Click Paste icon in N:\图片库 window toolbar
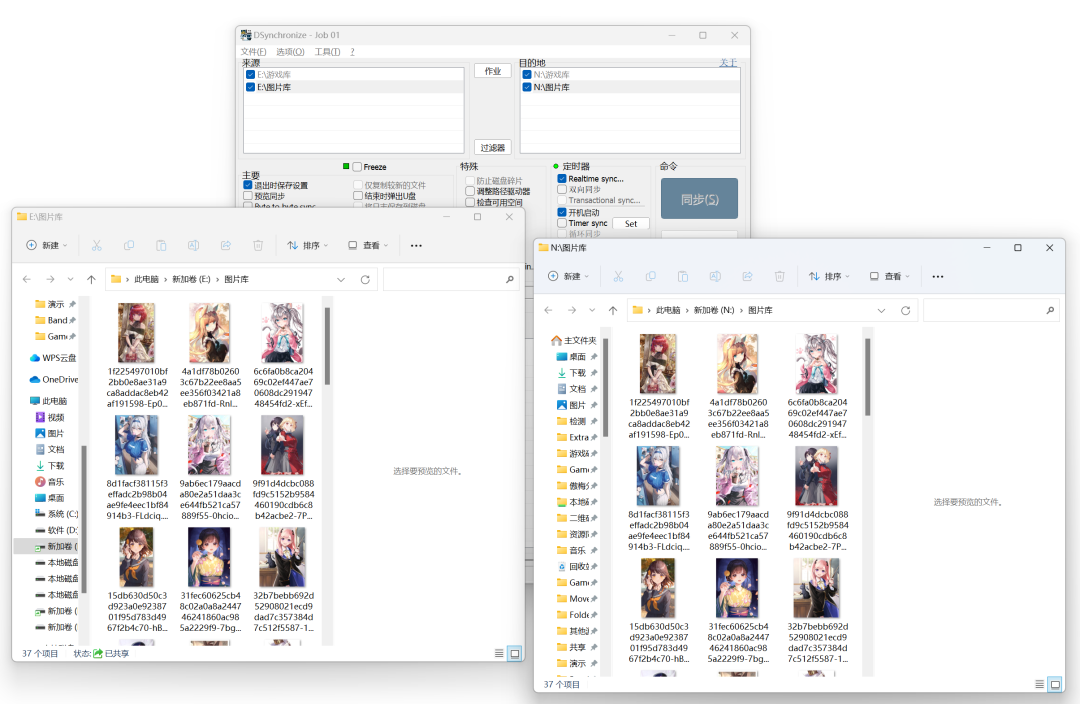Image resolution: width=1080 pixels, height=704 pixels. (x=683, y=276)
